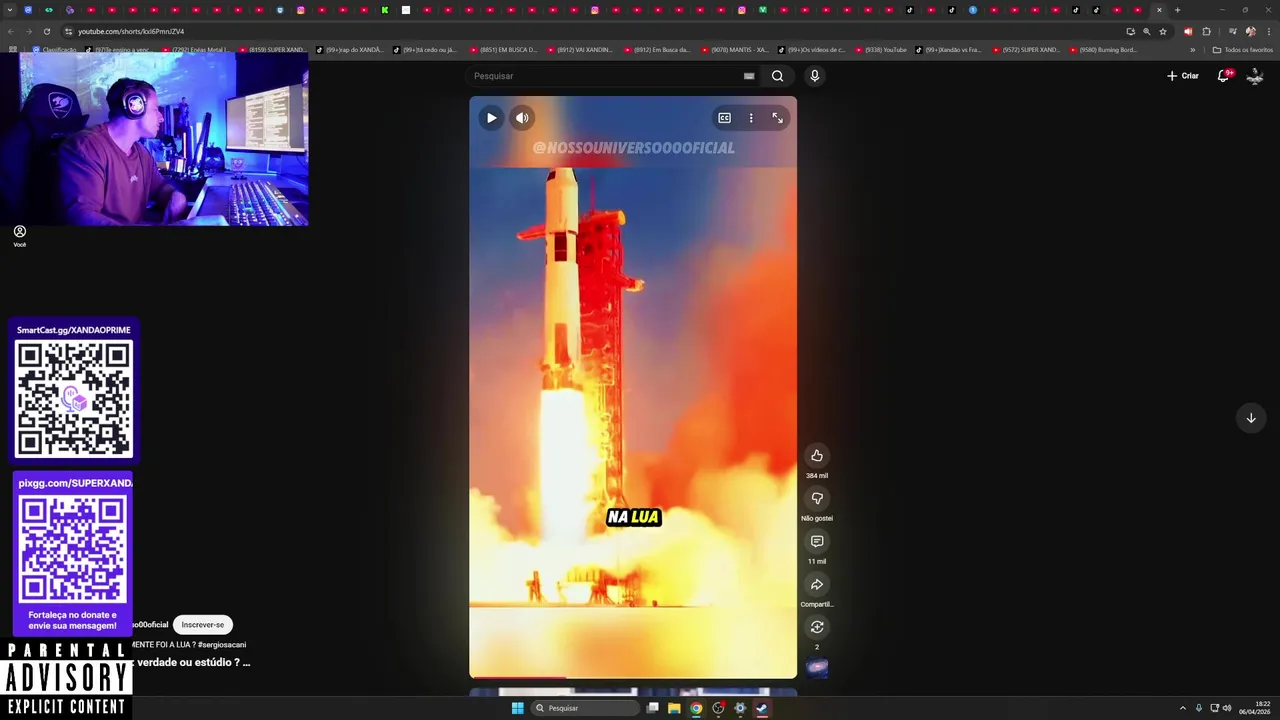1280x720 pixels.
Task: Open the Chrome profile avatar
Action: pyautogui.click(x=1251, y=31)
